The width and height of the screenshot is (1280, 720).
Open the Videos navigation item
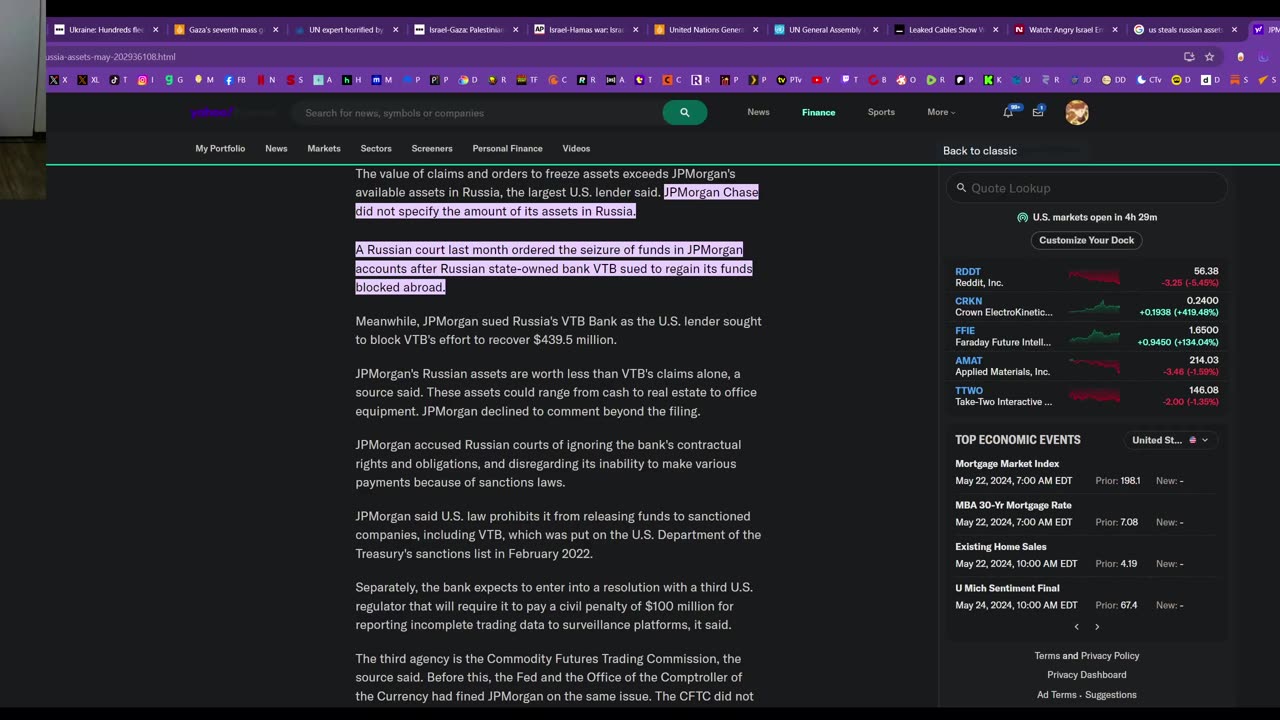click(576, 148)
